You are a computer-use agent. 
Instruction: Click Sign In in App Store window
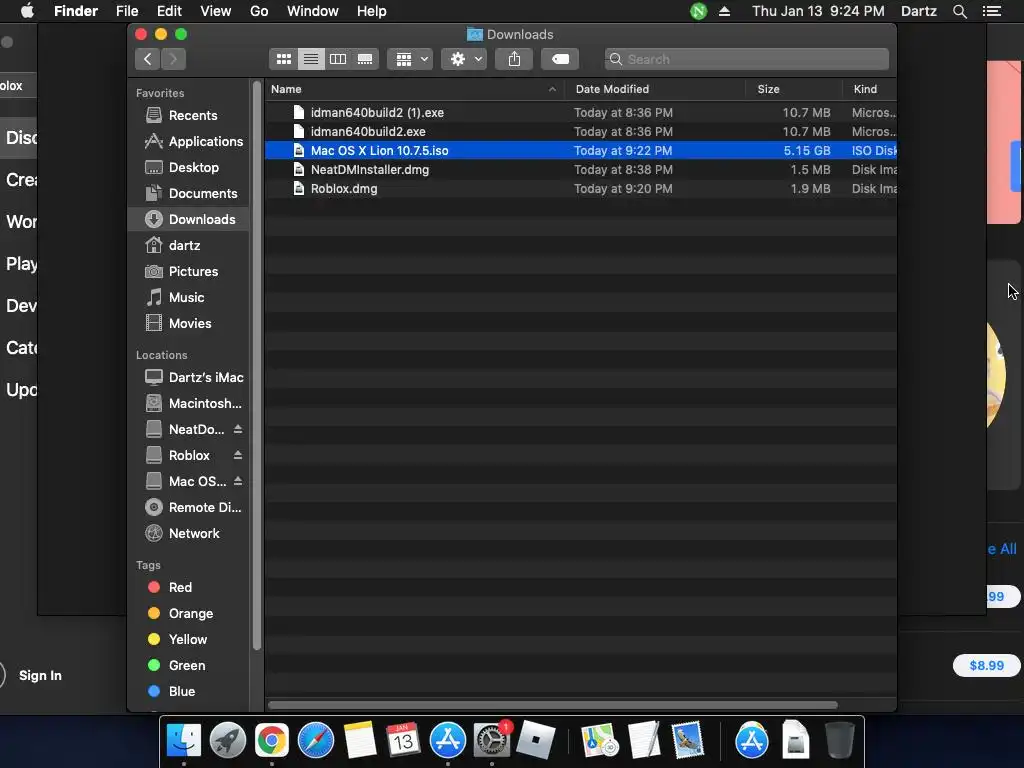tap(40, 676)
